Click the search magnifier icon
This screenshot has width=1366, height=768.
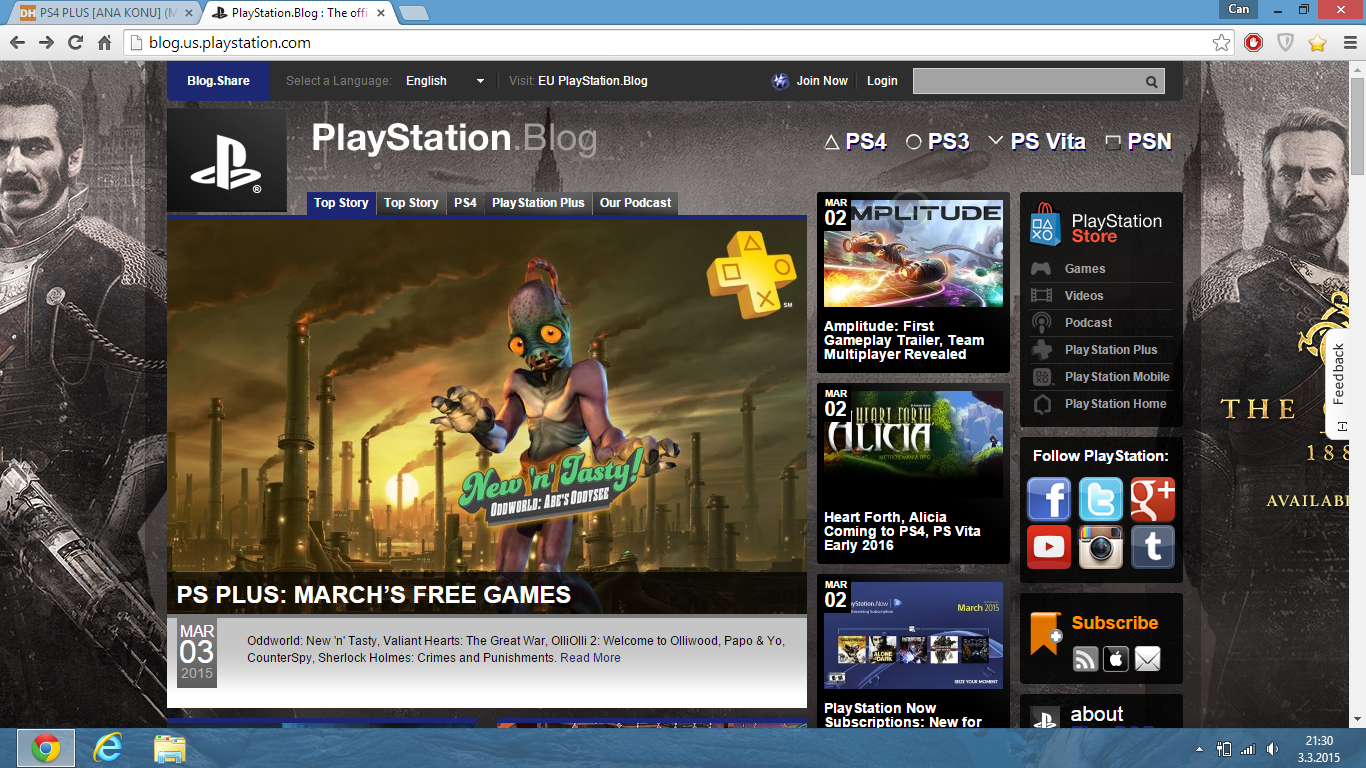(1152, 82)
